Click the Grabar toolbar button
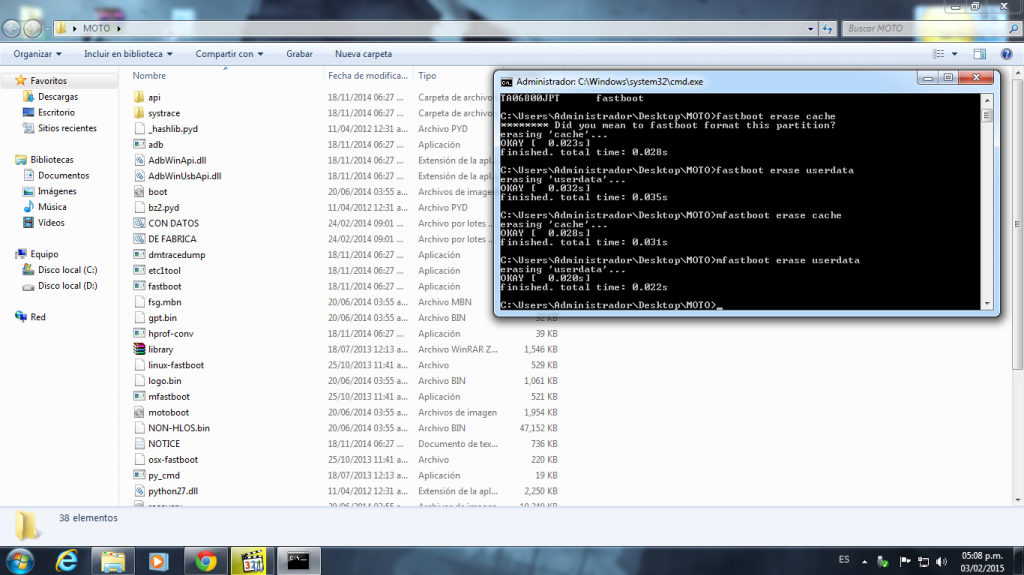1024x575 pixels. click(x=299, y=54)
